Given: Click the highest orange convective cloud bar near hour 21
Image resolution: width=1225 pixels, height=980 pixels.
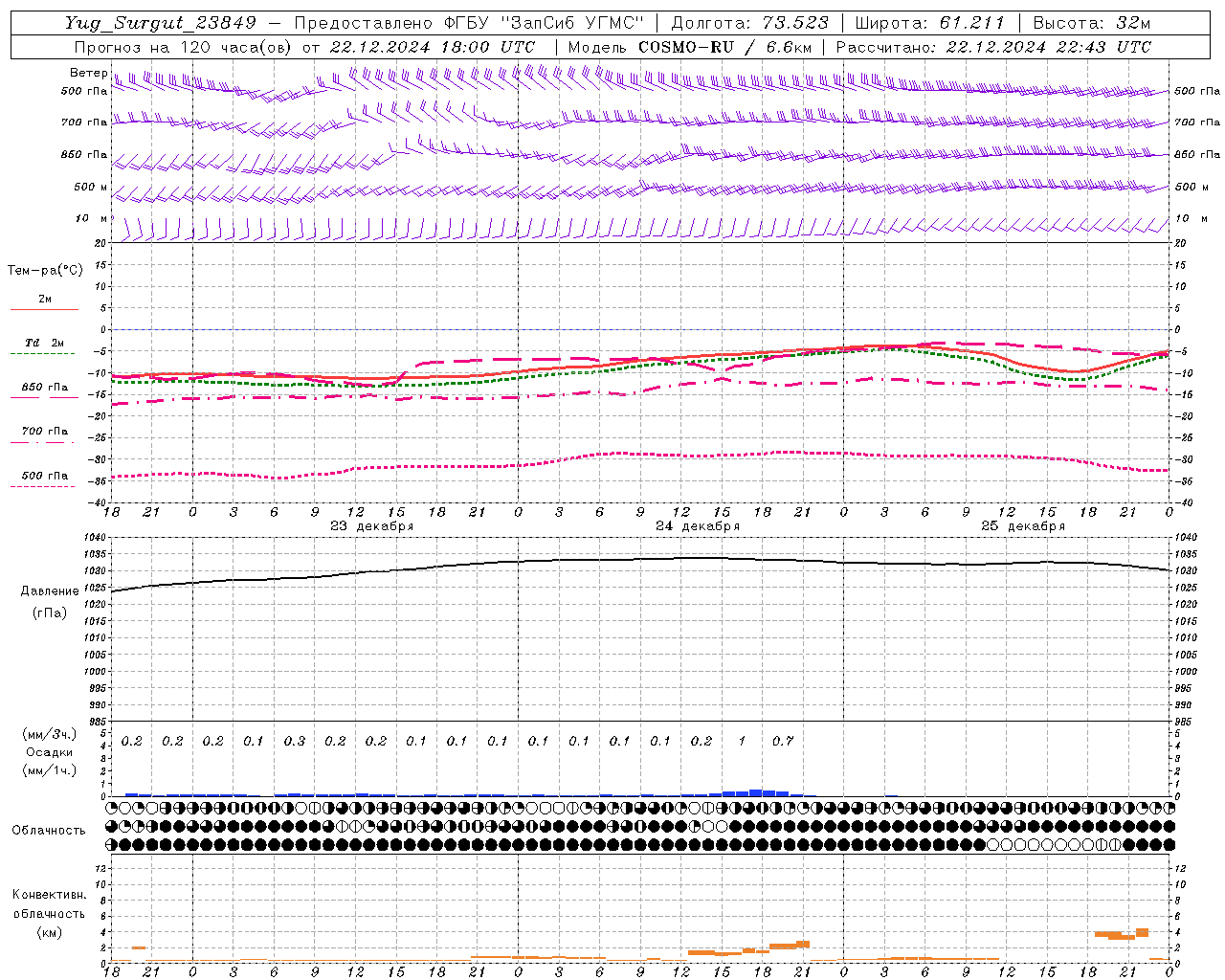Looking at the screenshot, I should [x=1142, y=932].
